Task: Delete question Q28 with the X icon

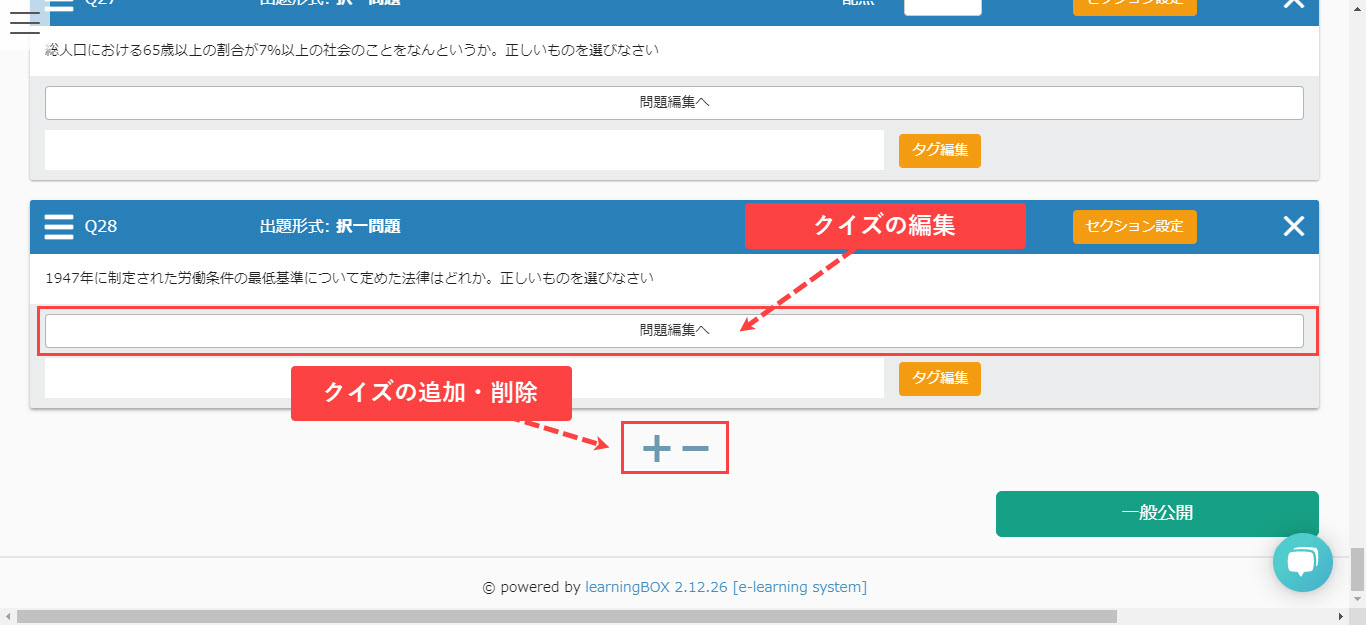Action: point(1293,226)
